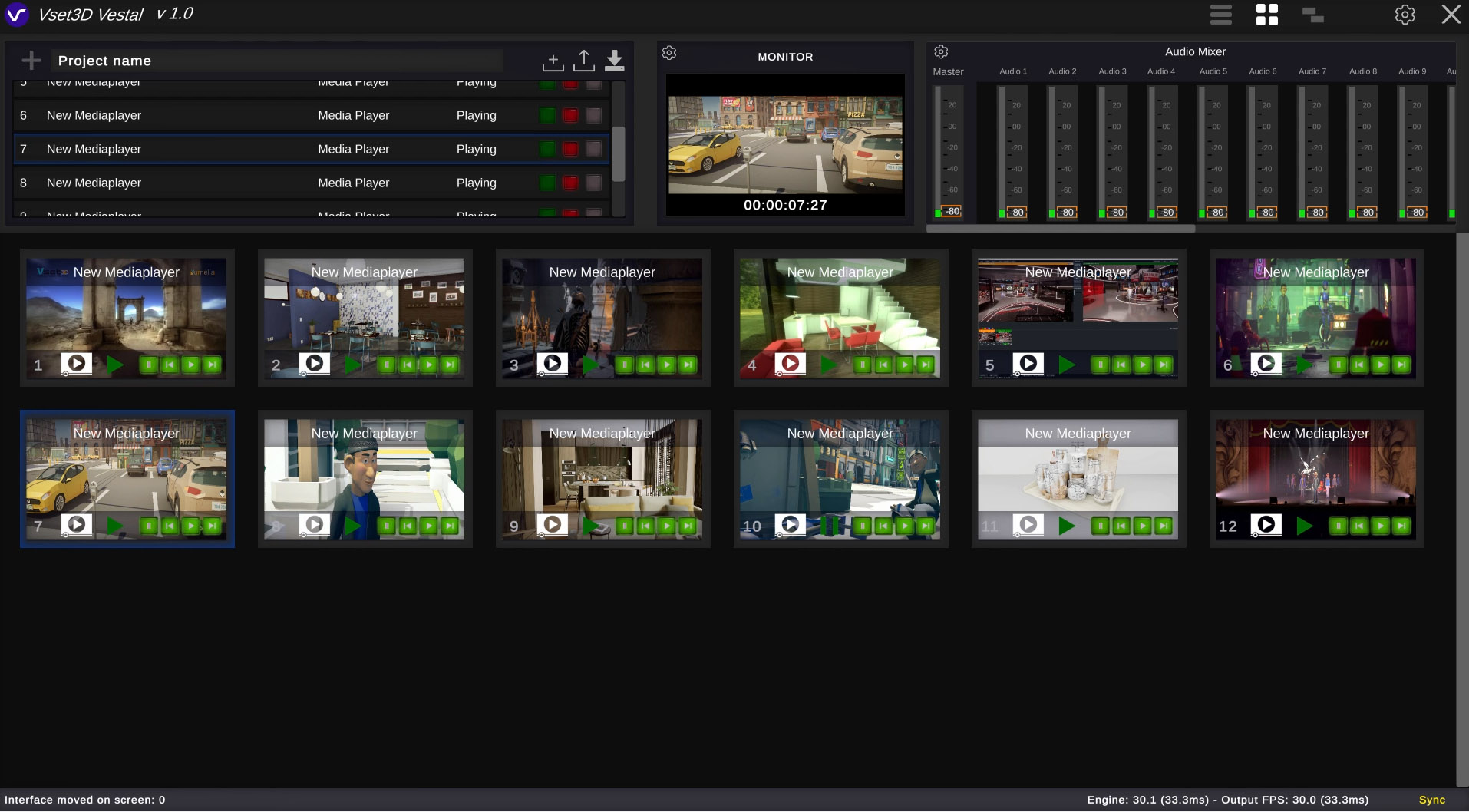The image size is (1469, 812).
Task: Skip to end on mediaplayer card 3
Action: coord(688,365)
